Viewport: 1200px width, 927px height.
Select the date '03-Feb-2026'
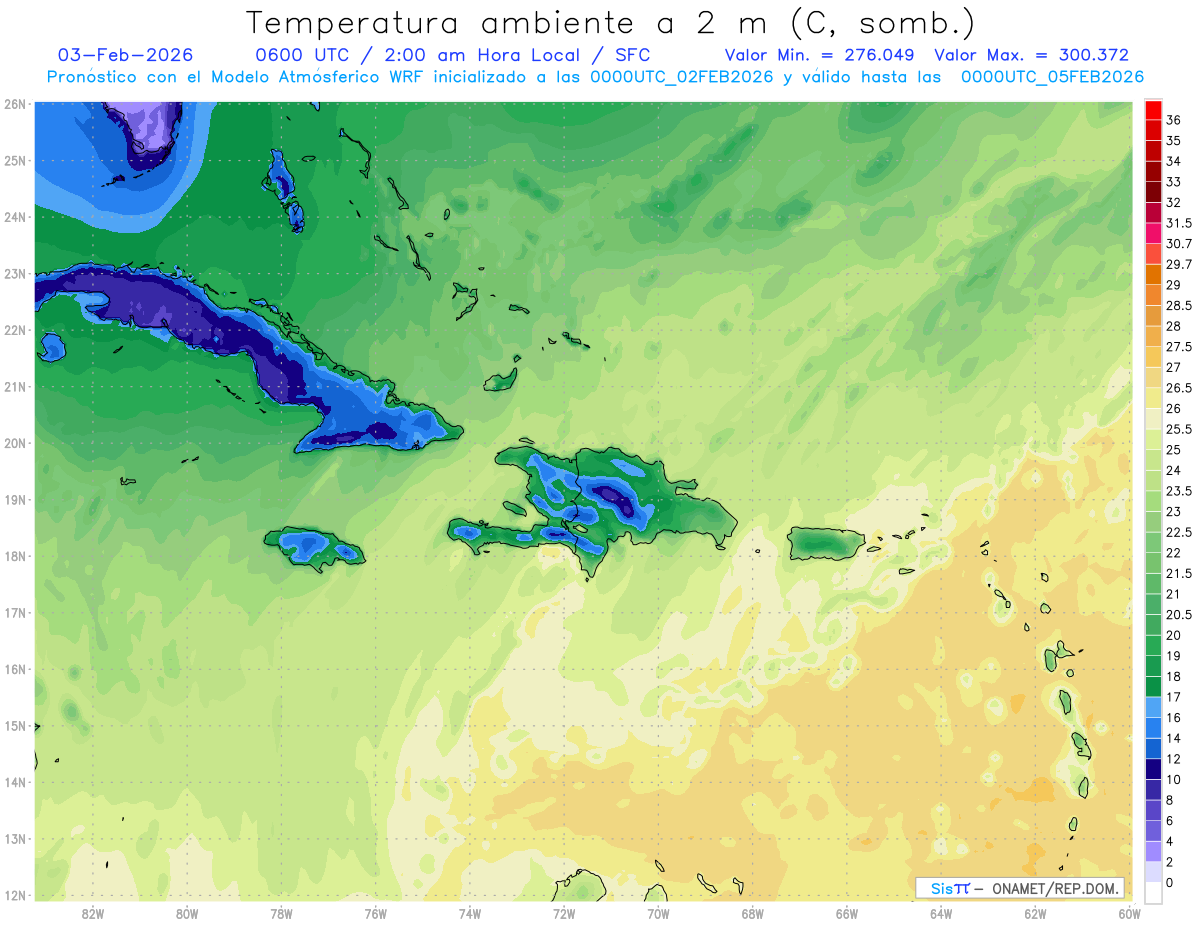pos(125,55)
